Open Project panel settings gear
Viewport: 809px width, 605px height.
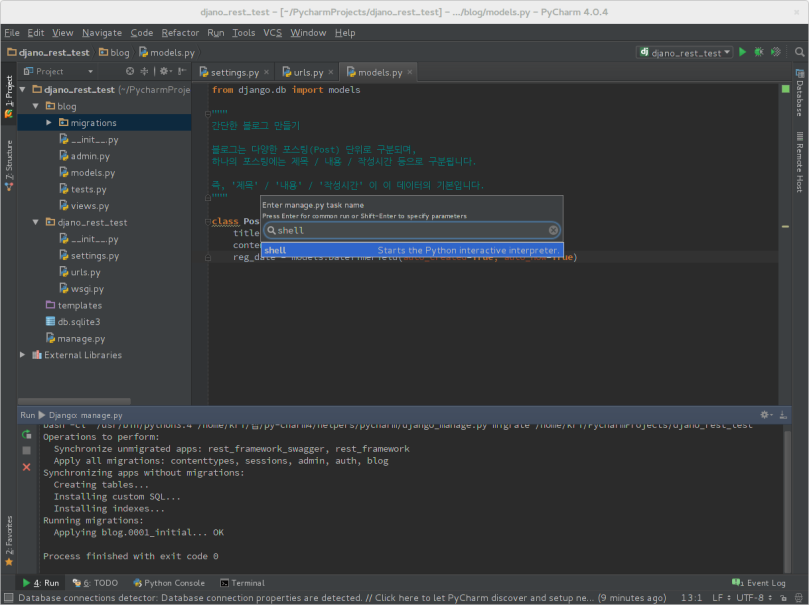click(x=165, y=71)
